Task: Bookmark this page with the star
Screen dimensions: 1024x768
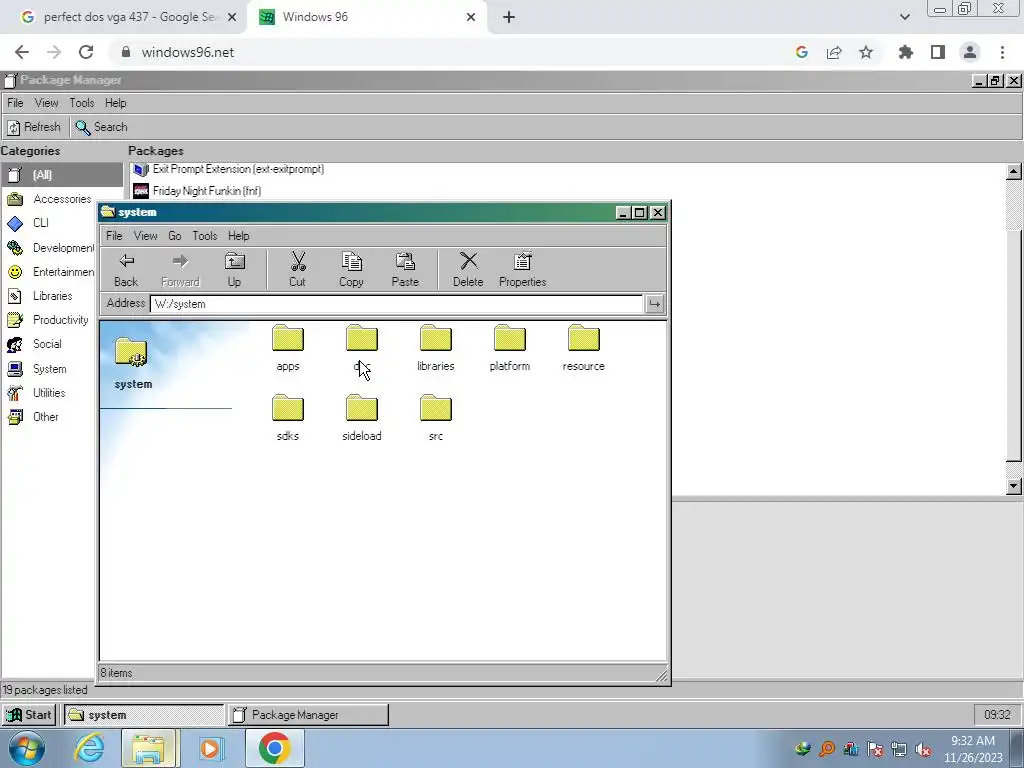Action: (x=866, y=52)
